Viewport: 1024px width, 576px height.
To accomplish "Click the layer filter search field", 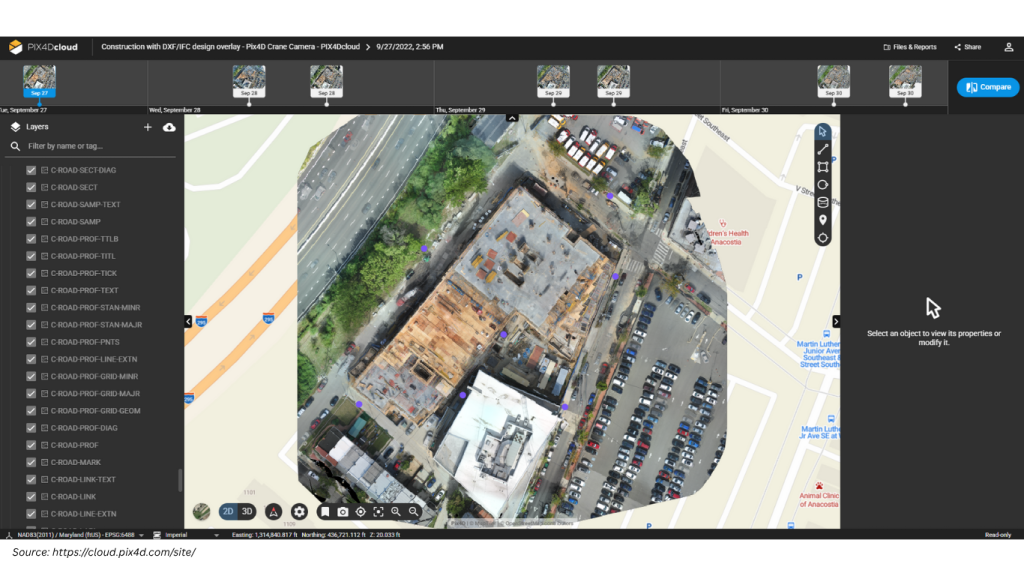I will (91, 146).
